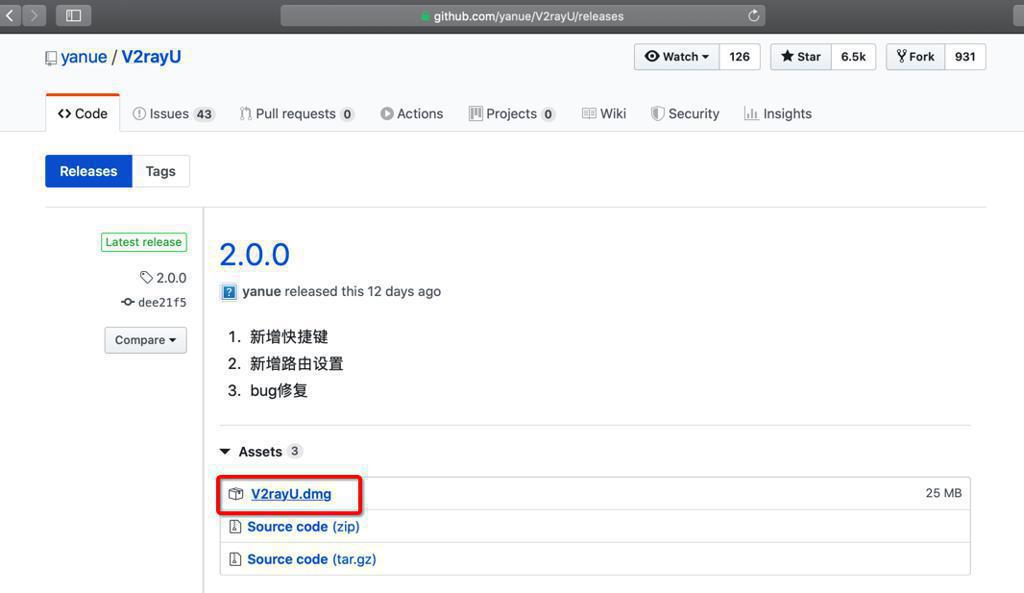Download Source code (zip)

pyautogui.click(x=303, y=526)
